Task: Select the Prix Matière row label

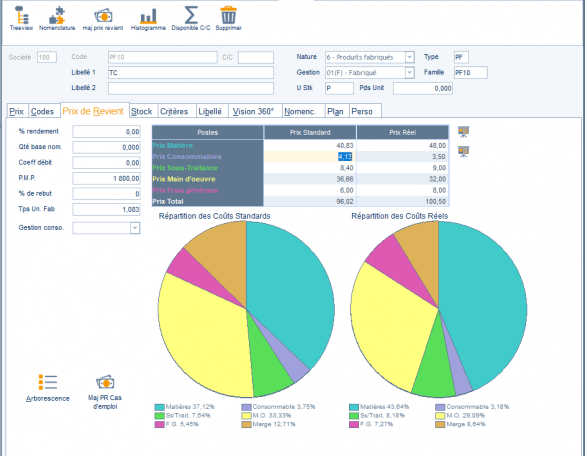Action: point(172,146)
